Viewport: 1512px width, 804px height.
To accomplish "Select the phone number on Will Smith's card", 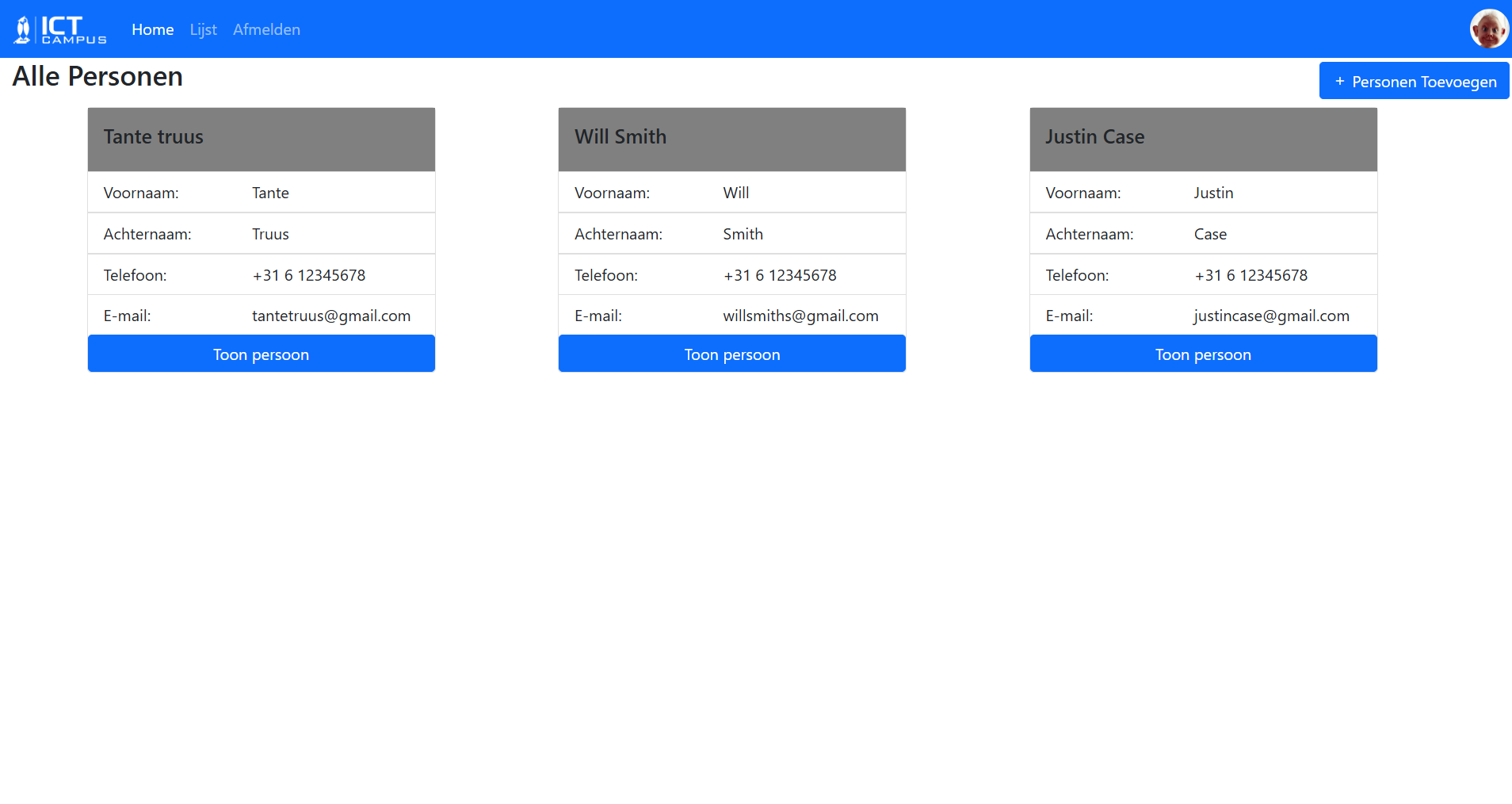I will click(780, 275).
